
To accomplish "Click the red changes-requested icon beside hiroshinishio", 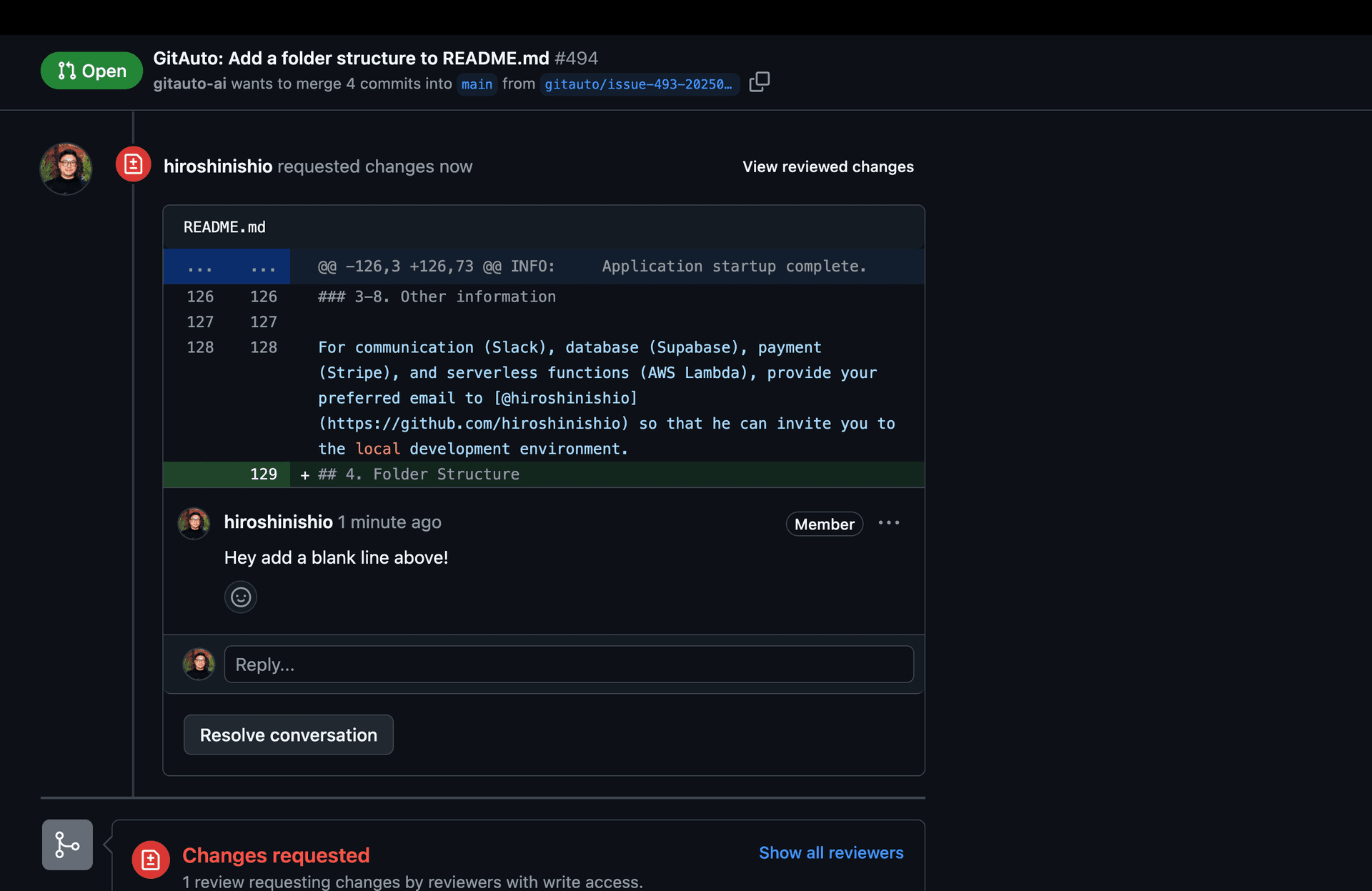I will pyautogui.click(x=133, y=164).
